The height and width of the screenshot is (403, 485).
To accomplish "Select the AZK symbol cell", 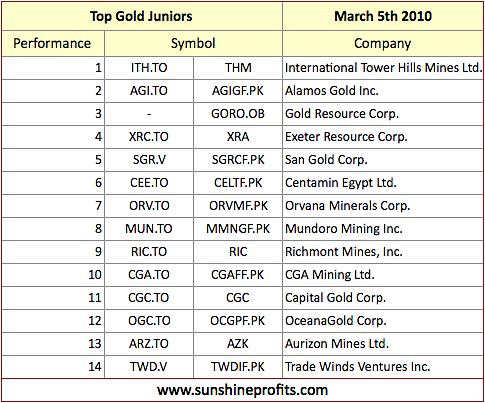I will (x=238, y=344).
